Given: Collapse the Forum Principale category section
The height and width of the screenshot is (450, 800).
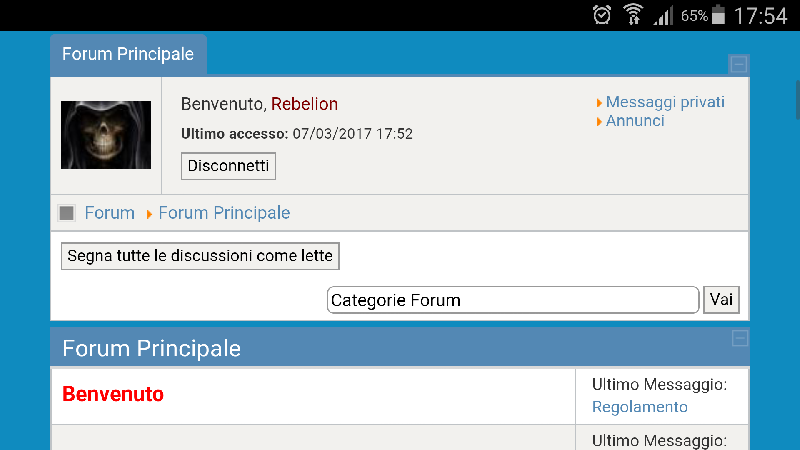Looking at the screenshot, I should tap(740, 338).
